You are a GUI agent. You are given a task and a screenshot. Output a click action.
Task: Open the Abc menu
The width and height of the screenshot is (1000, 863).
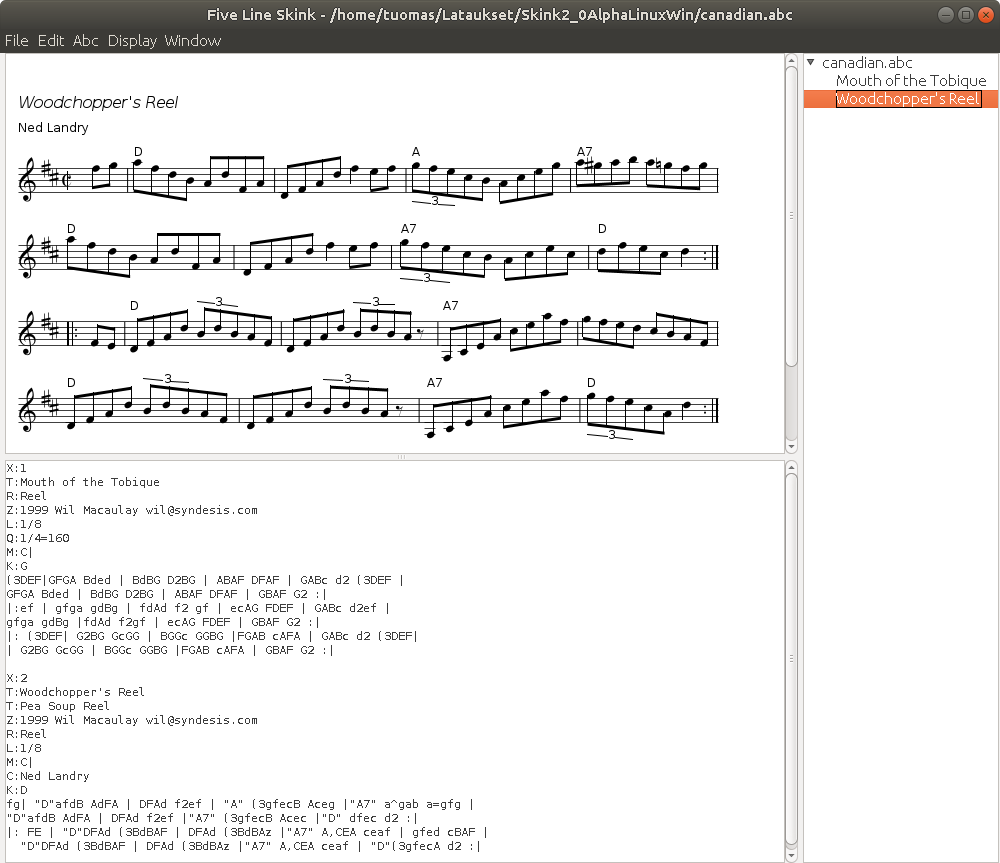pos(86,41)
